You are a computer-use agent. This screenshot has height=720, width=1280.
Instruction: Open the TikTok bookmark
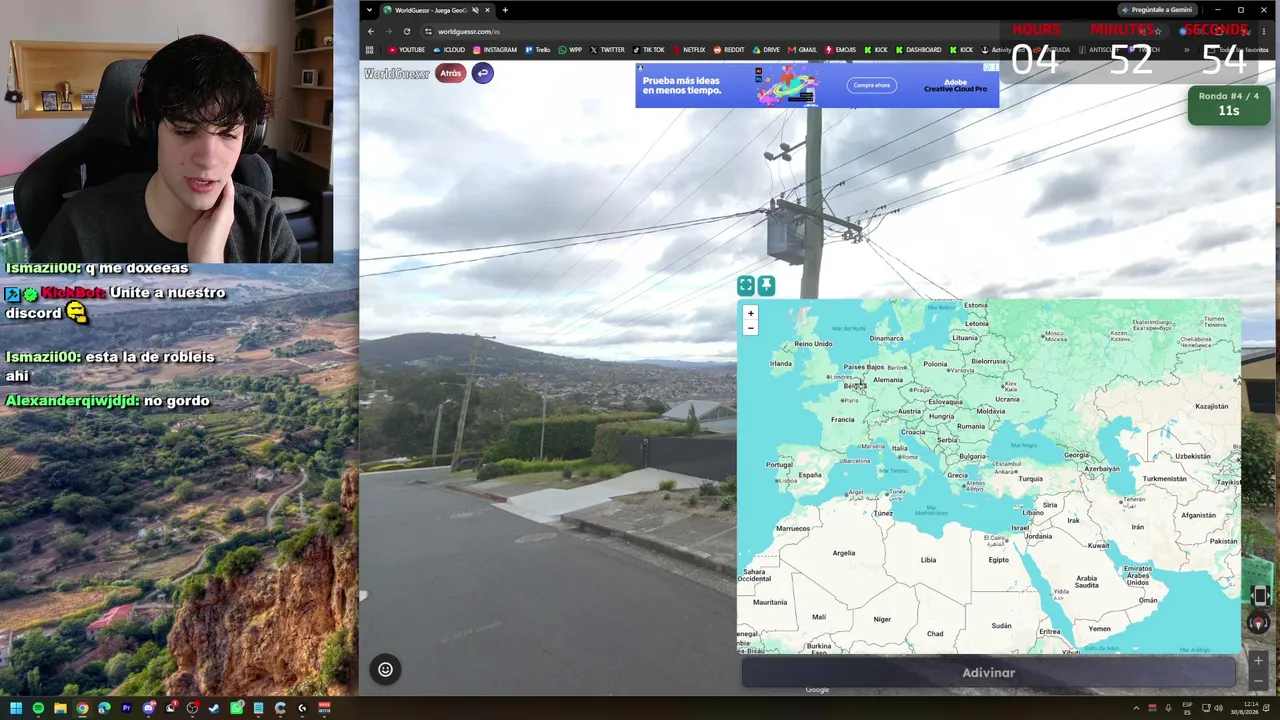pyautogui.click(x=649, y=50)
